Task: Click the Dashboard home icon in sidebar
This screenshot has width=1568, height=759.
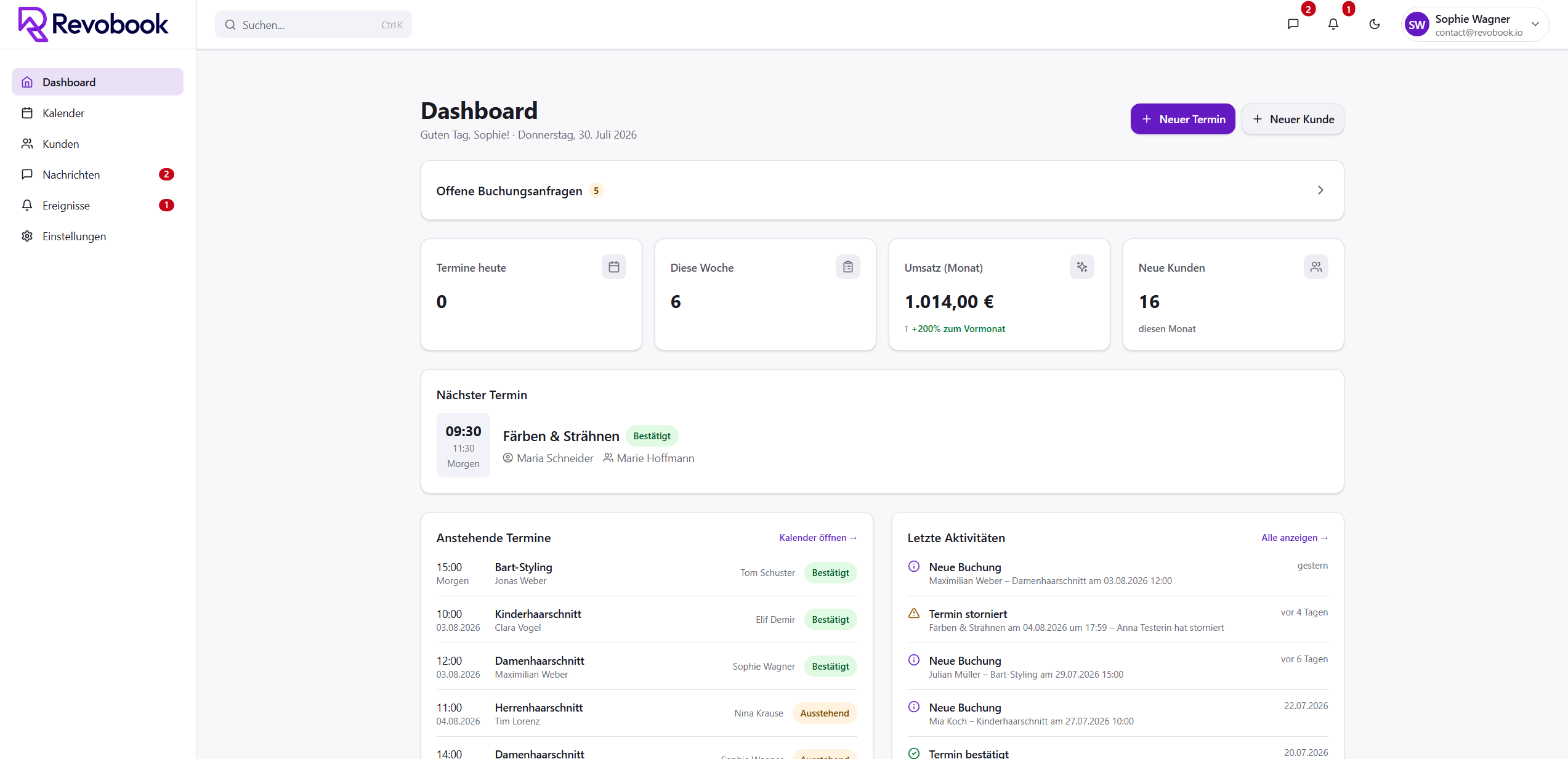Action: click(x=27, y=82)
